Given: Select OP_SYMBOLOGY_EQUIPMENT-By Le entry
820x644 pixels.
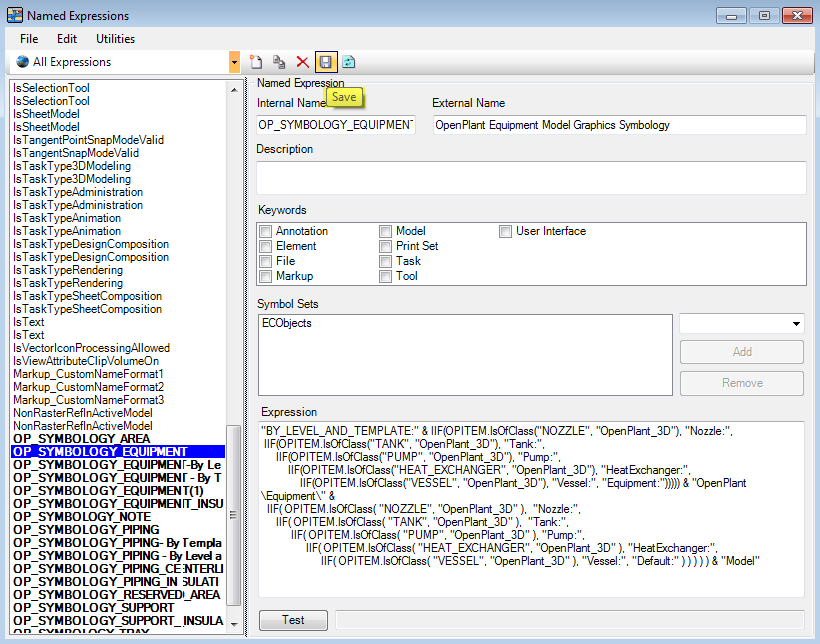Looking at the screenshot, I should 117,465.
